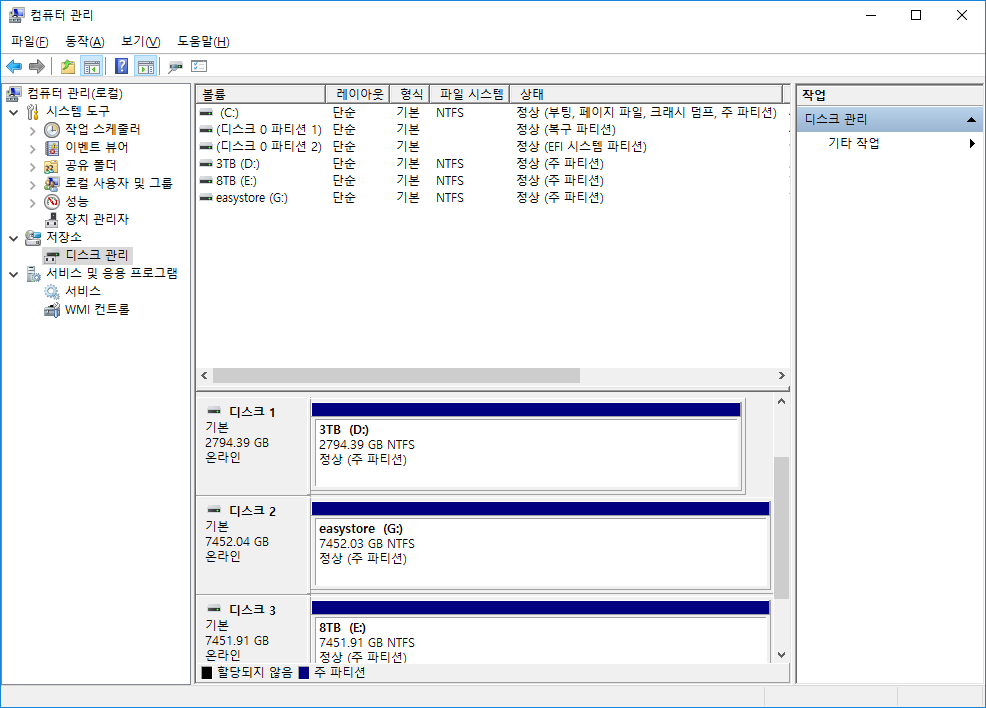The image size is (986, 708).
Task: Click the Device Manager icon in tree
Action: coord(52,219)
